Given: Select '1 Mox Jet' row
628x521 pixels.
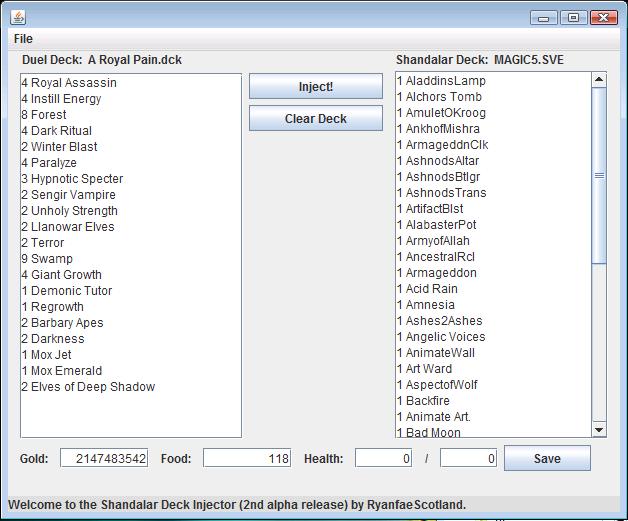Looking at the screenshot, I should click(131, 355).
